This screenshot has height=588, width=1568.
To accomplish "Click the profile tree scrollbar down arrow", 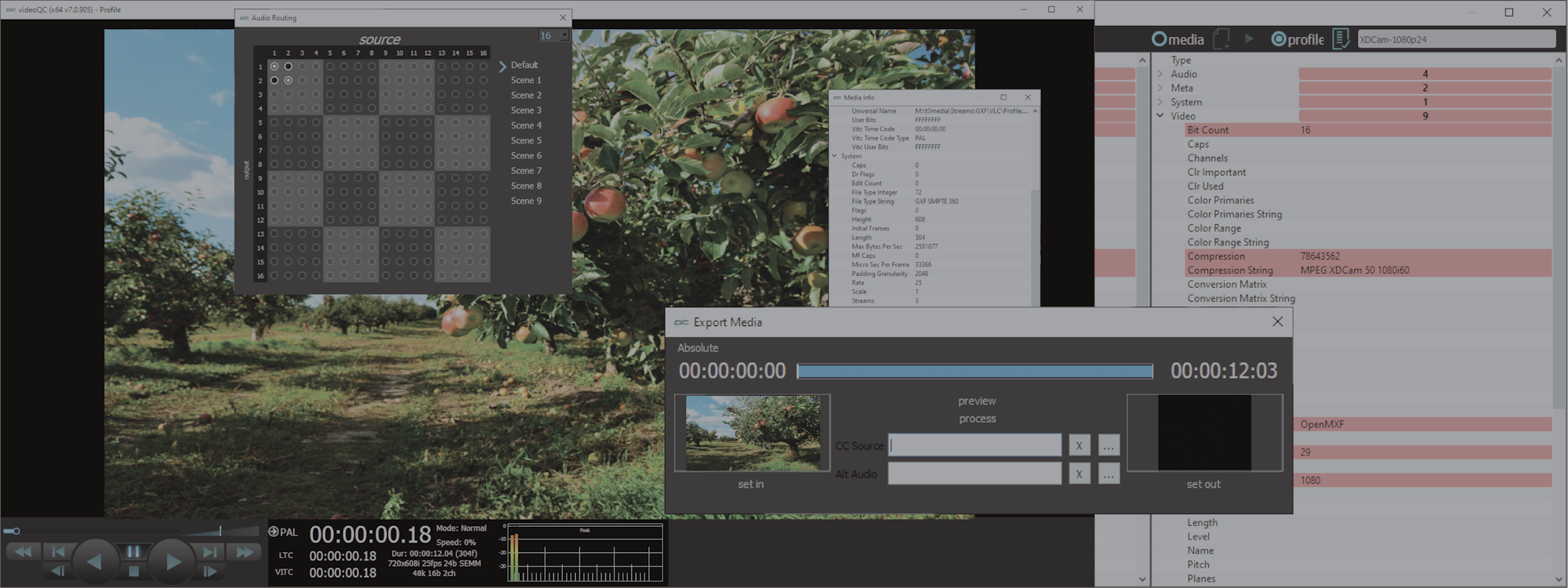I will click(1559, 579).
